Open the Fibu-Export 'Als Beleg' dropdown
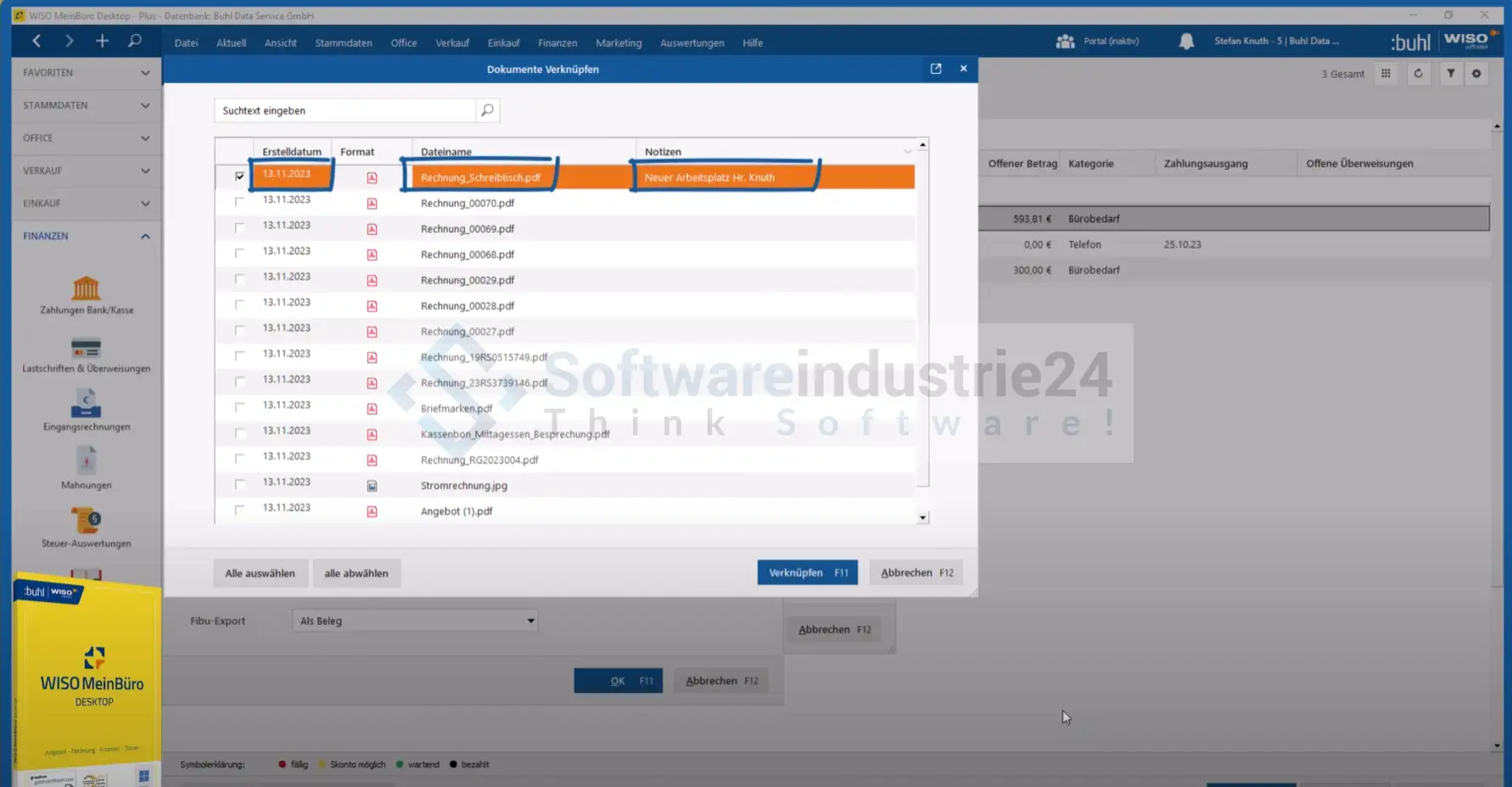 point(530,621)
